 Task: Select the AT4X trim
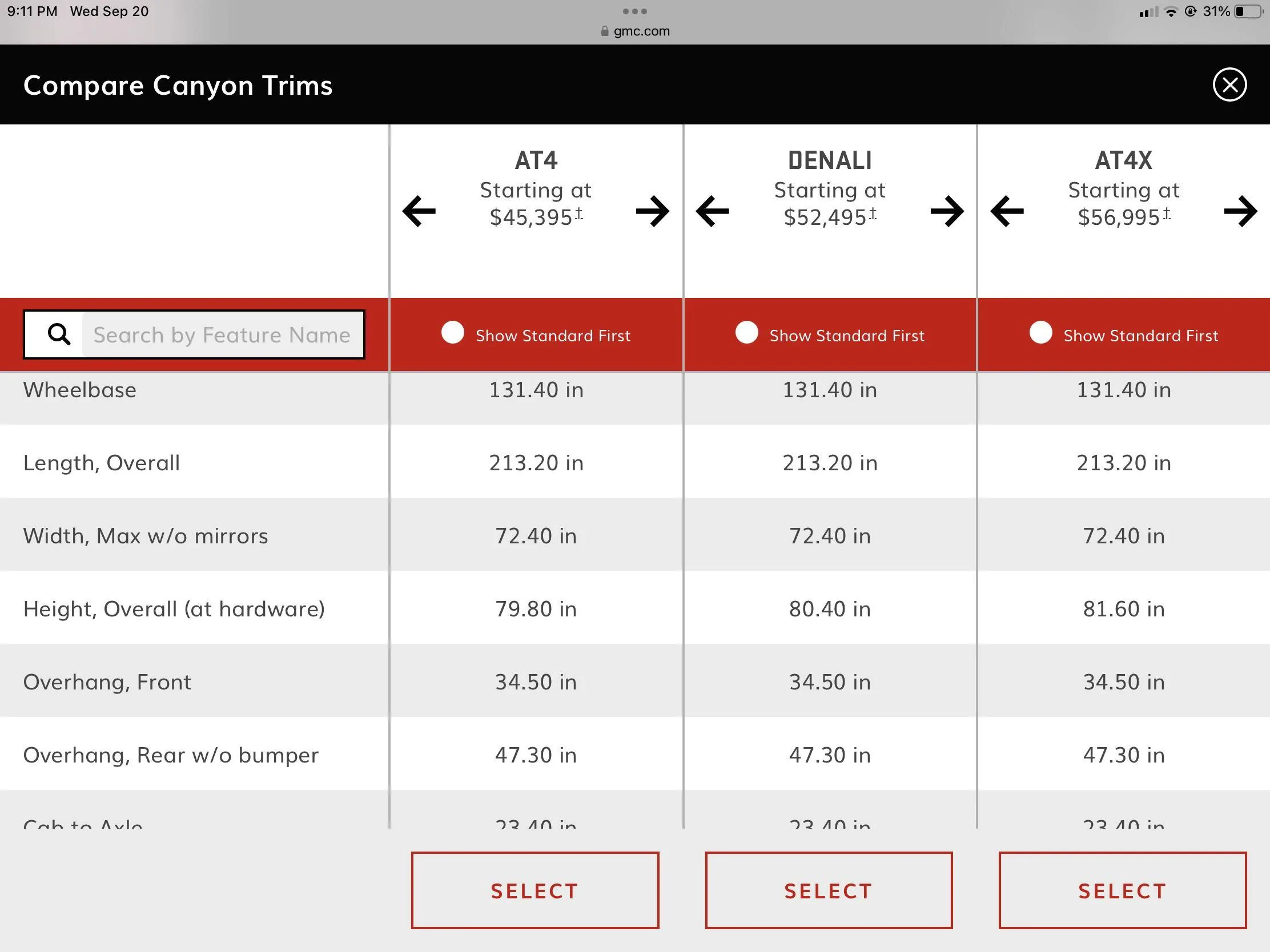[x=1123, y=890]
